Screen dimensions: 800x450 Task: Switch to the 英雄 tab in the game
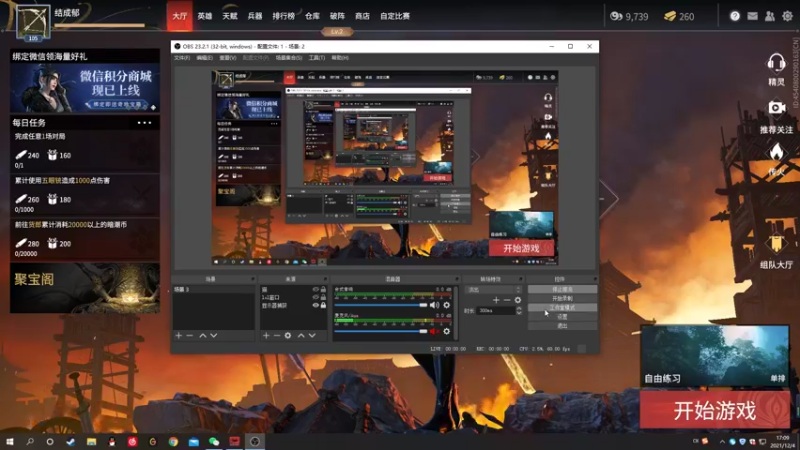(x=205, y=16)
